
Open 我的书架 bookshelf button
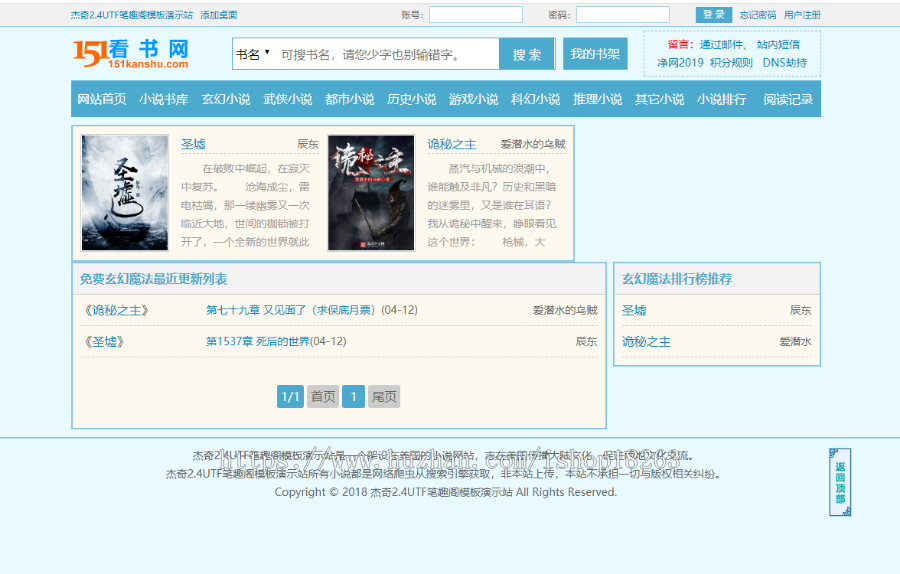click(595, 54)
